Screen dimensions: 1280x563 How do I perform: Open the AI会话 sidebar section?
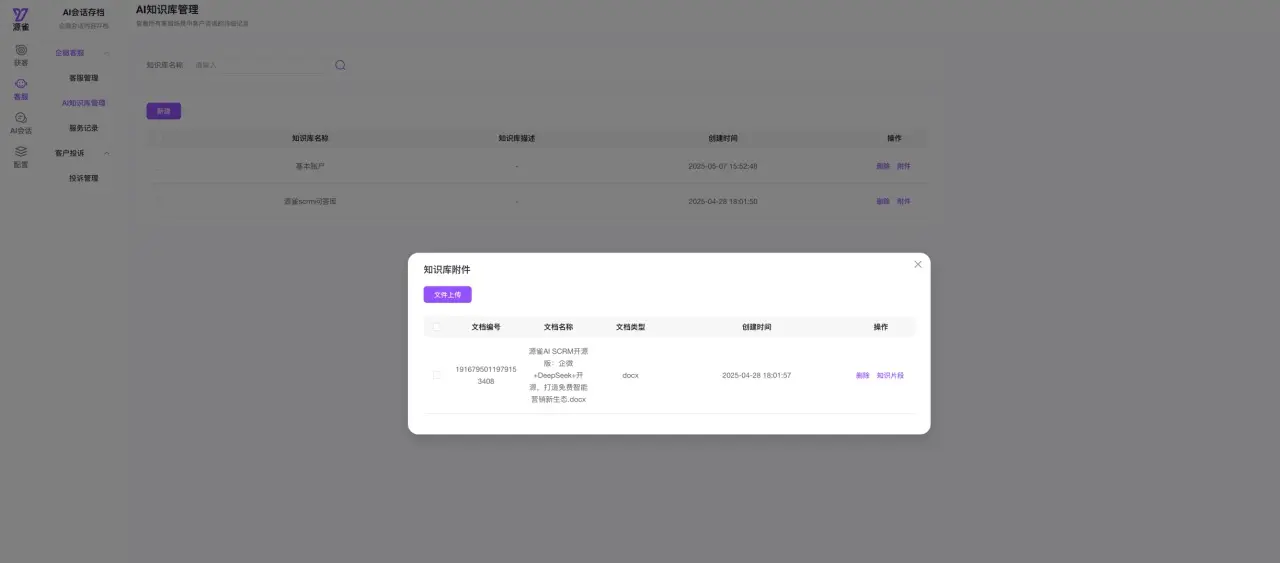coord(21,123)
